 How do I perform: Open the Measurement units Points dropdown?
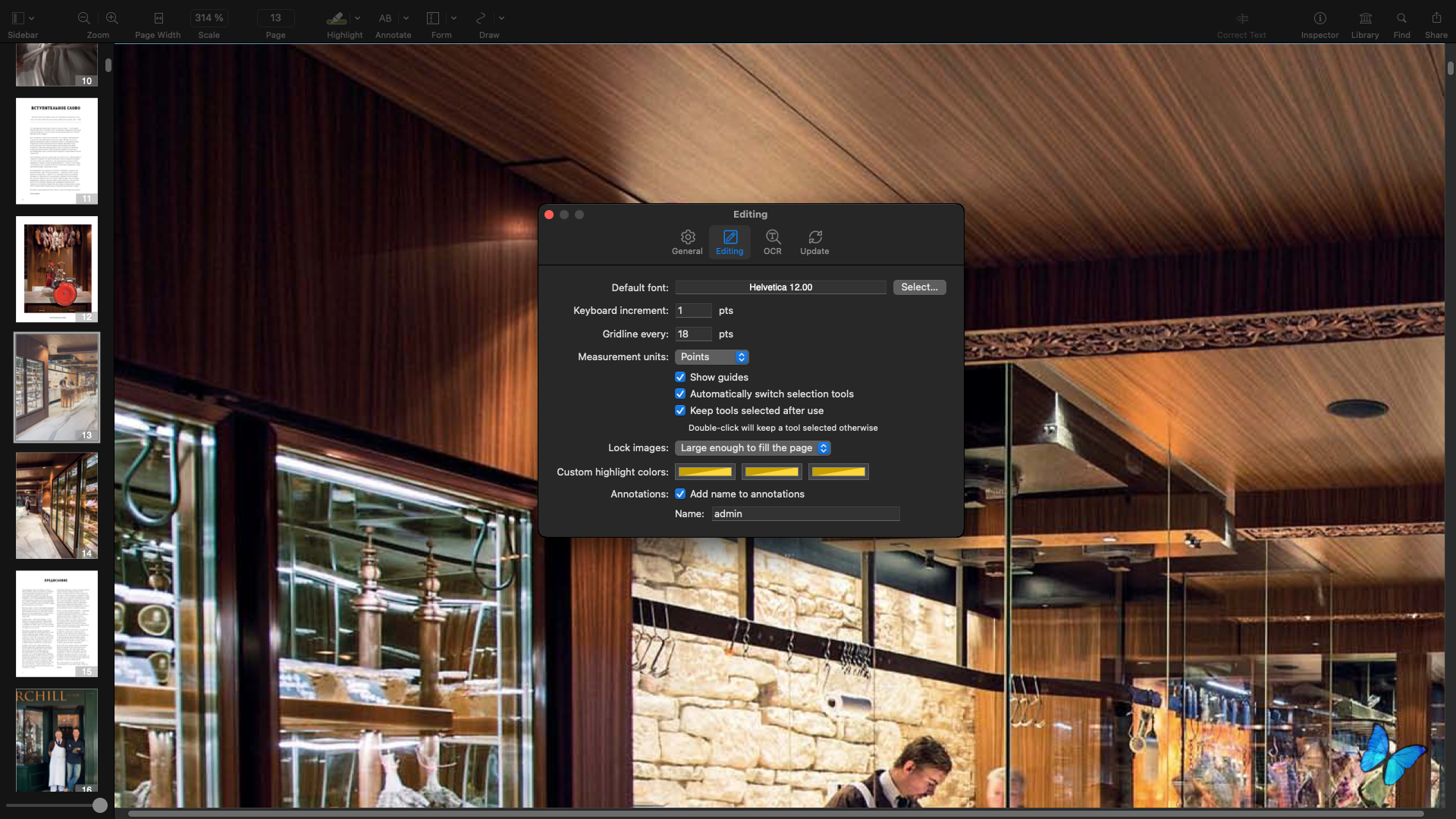tap(711, 357)
